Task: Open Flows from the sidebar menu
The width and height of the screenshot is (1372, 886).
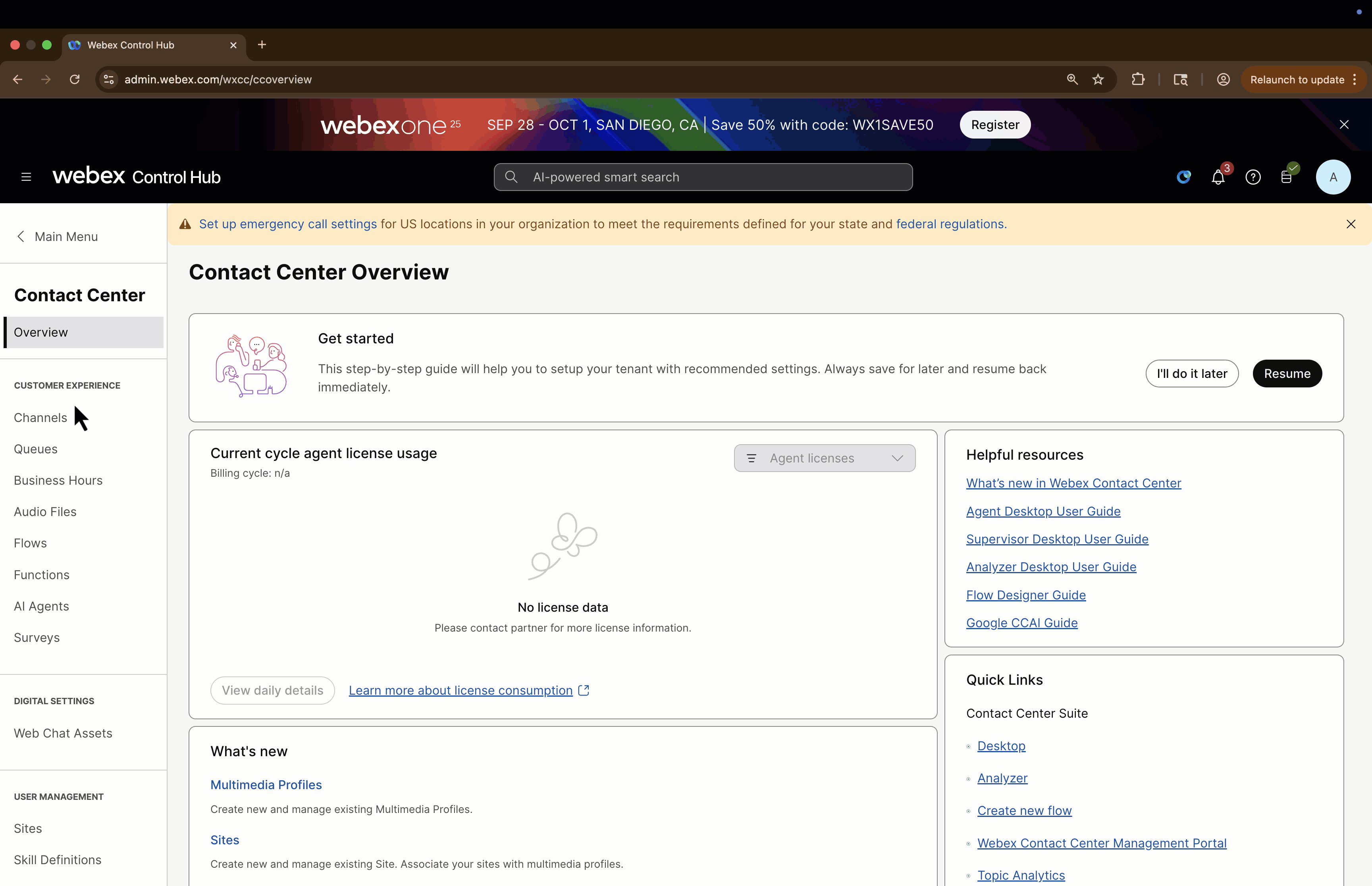Action: click(x=31, y=543)
